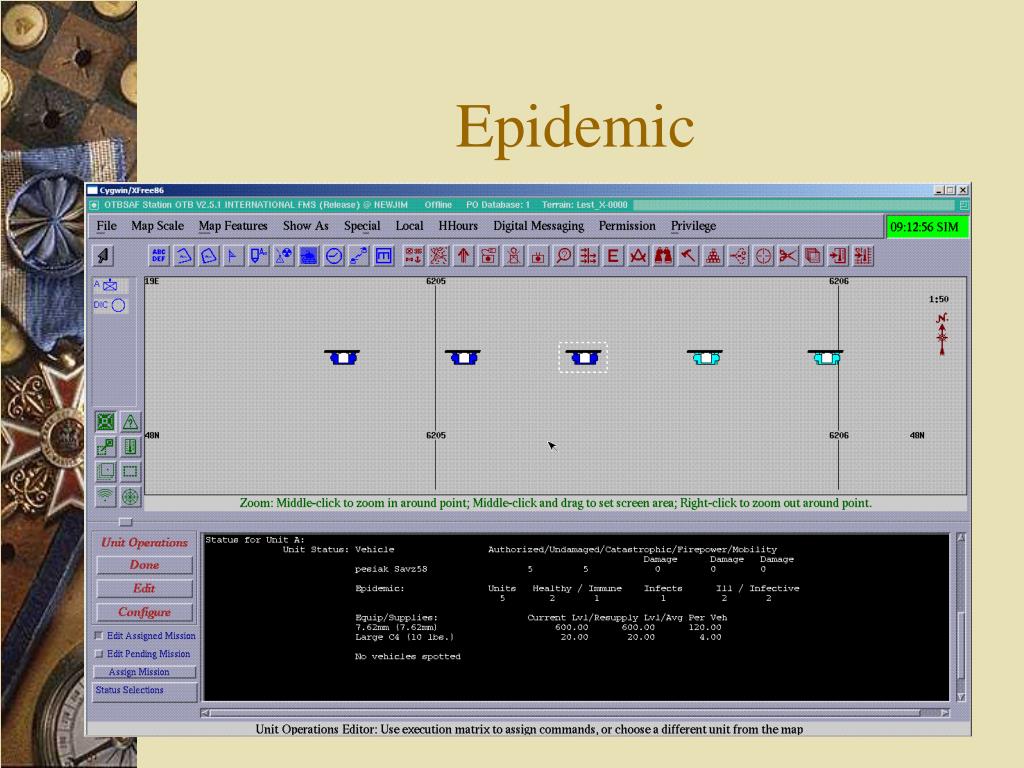Image resolution: width=1024 pixels, height=768 pixels.
Task: Click the 'No vehicles spotted' status text
Action: (408, 656)
